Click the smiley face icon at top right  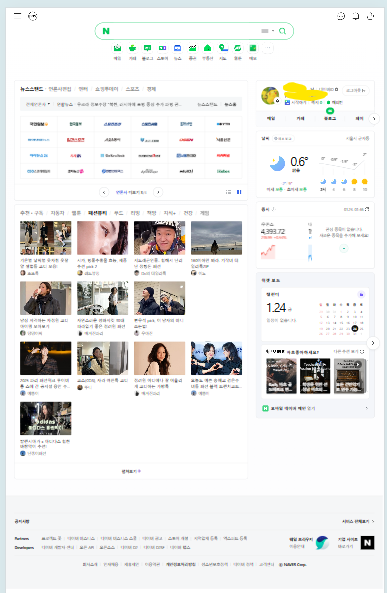341,16
